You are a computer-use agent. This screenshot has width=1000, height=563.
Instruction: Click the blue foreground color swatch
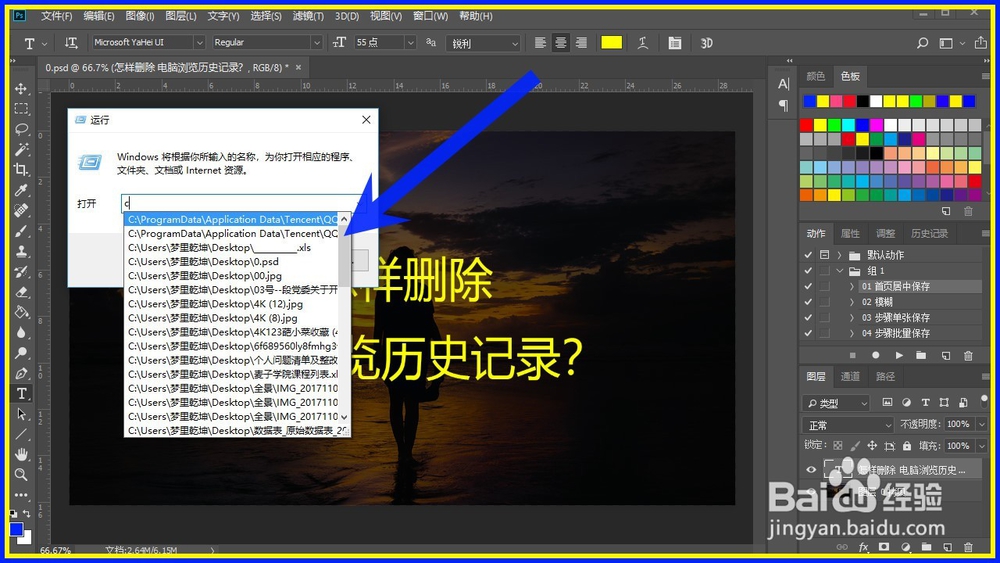coord(17,529)
